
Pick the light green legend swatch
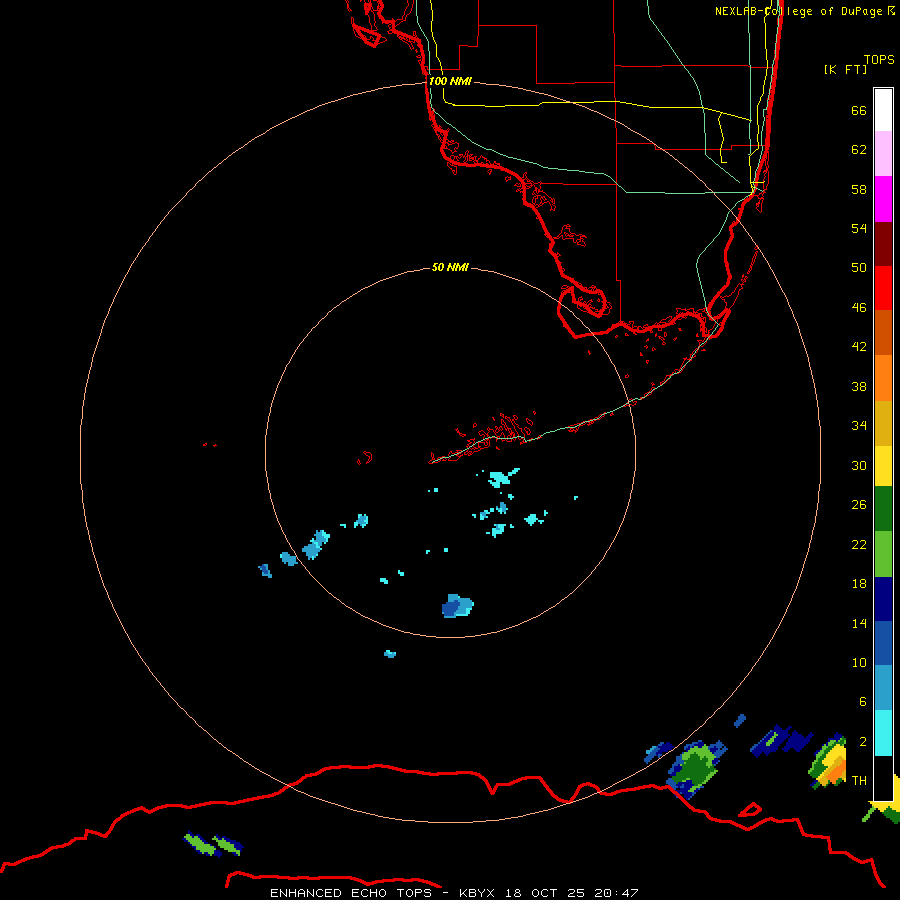point(883,554)
